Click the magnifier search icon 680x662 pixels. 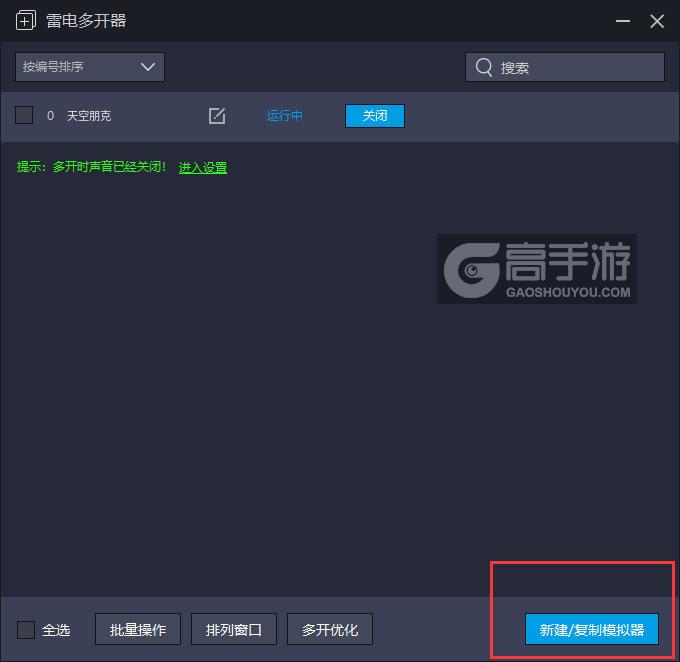[x=484, y=67]
